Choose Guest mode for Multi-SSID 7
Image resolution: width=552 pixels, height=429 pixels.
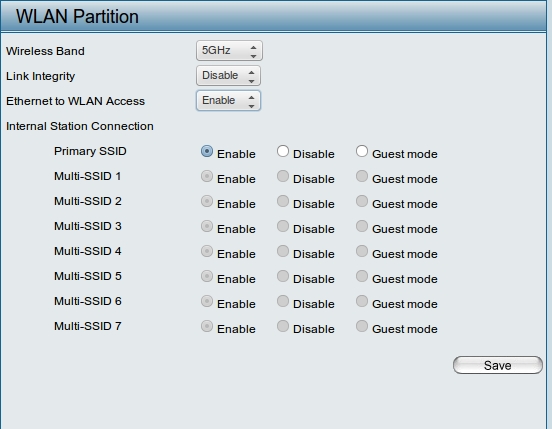click(362, 326)
